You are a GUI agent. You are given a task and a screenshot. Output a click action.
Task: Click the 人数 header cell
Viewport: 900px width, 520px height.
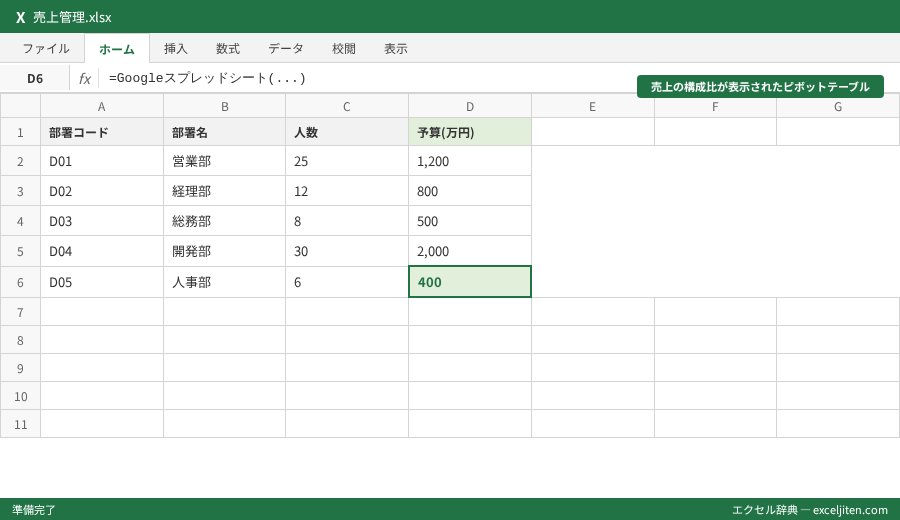[x=347, y=132]
